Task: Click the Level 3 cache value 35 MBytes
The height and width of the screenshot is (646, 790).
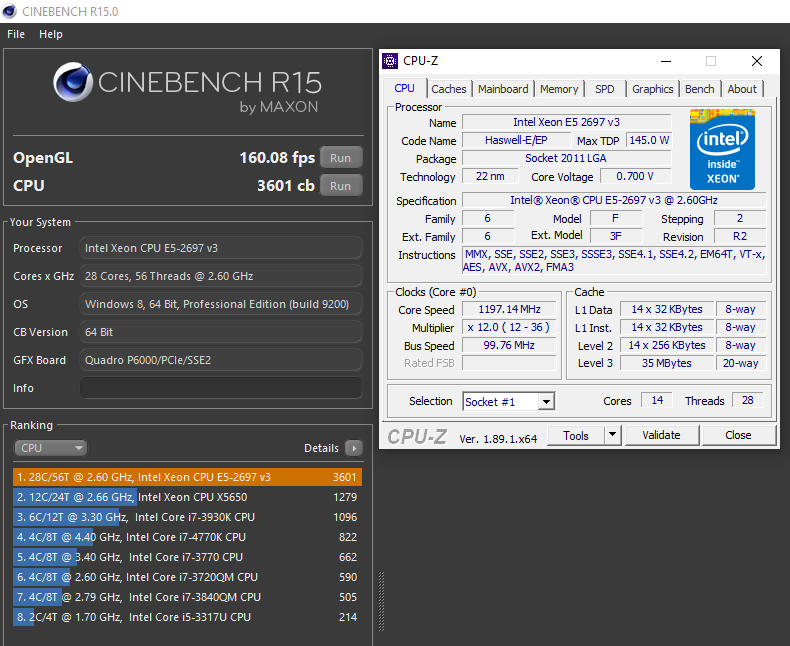Action: tap(667, 363)
